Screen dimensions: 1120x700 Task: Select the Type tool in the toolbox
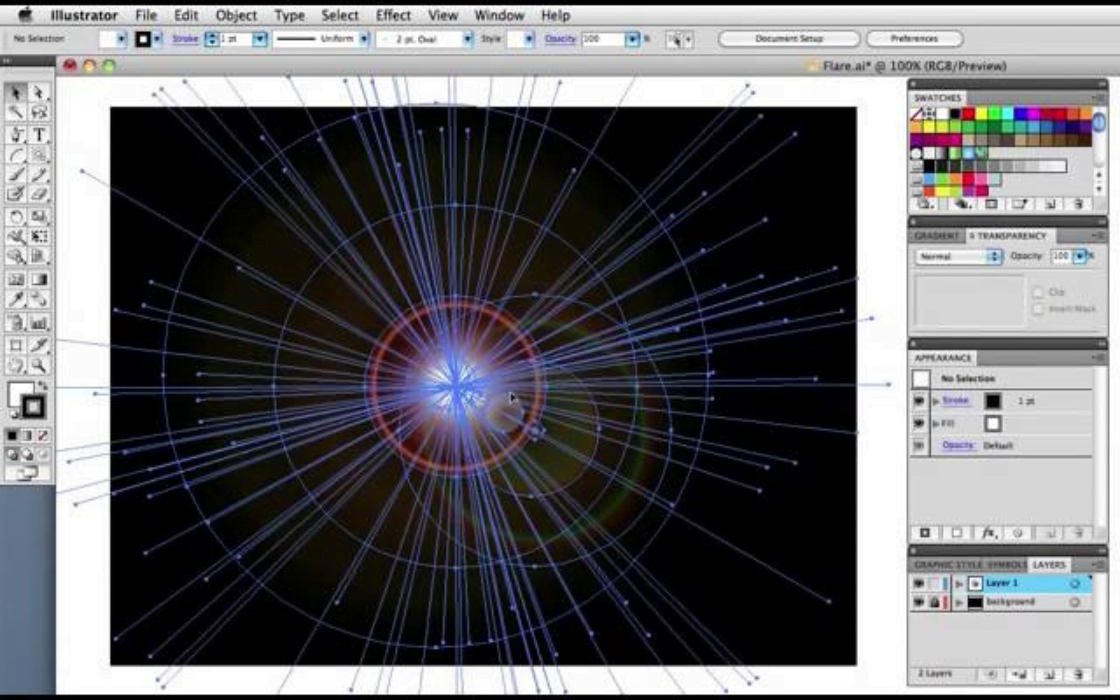tap(39, 135)
